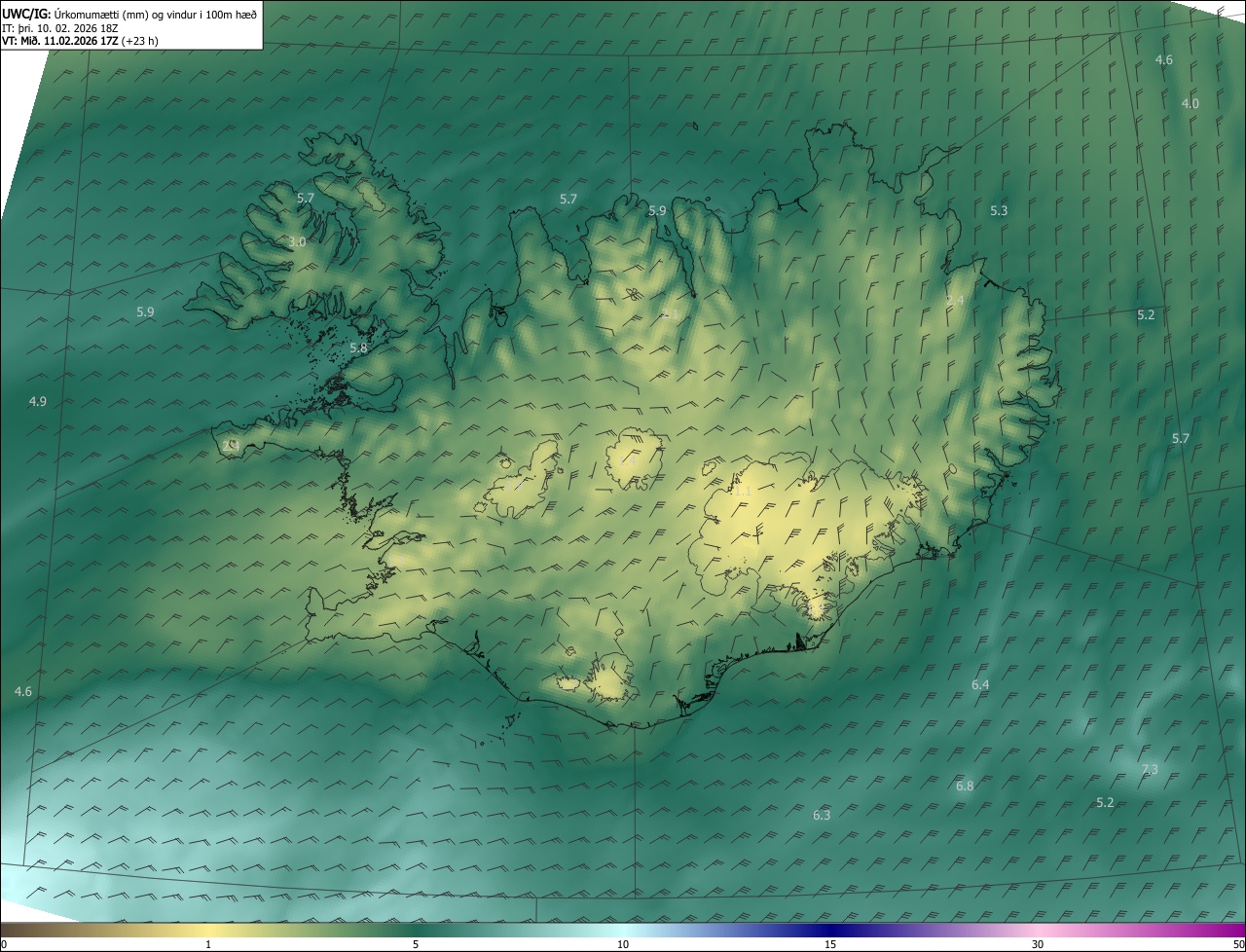This screenshot has width=1246, height=952.
Task: Click the 4.9 value on the map
Action: (x=38, y=401)
